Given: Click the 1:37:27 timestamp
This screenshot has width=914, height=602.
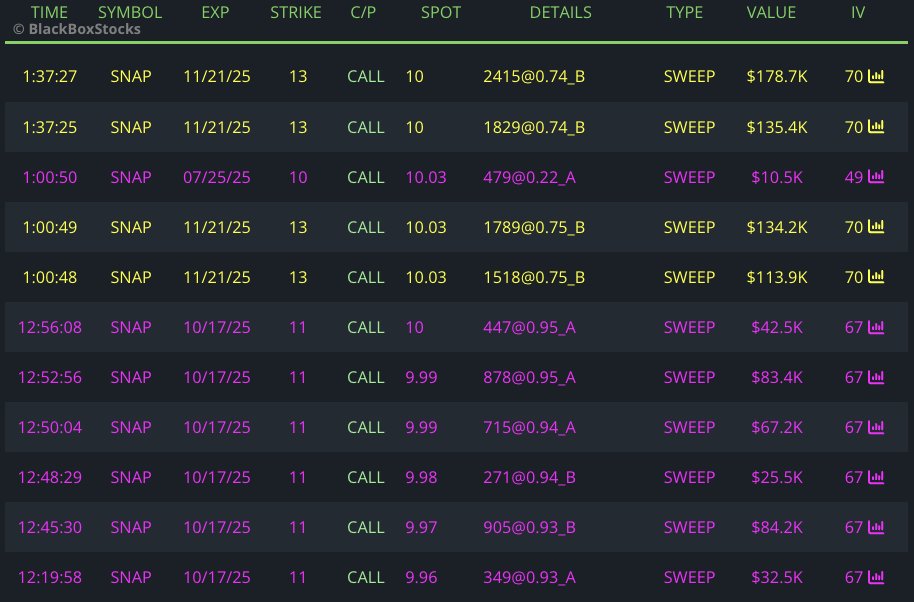Looking at the screenshot, I should tap(50, 76).
